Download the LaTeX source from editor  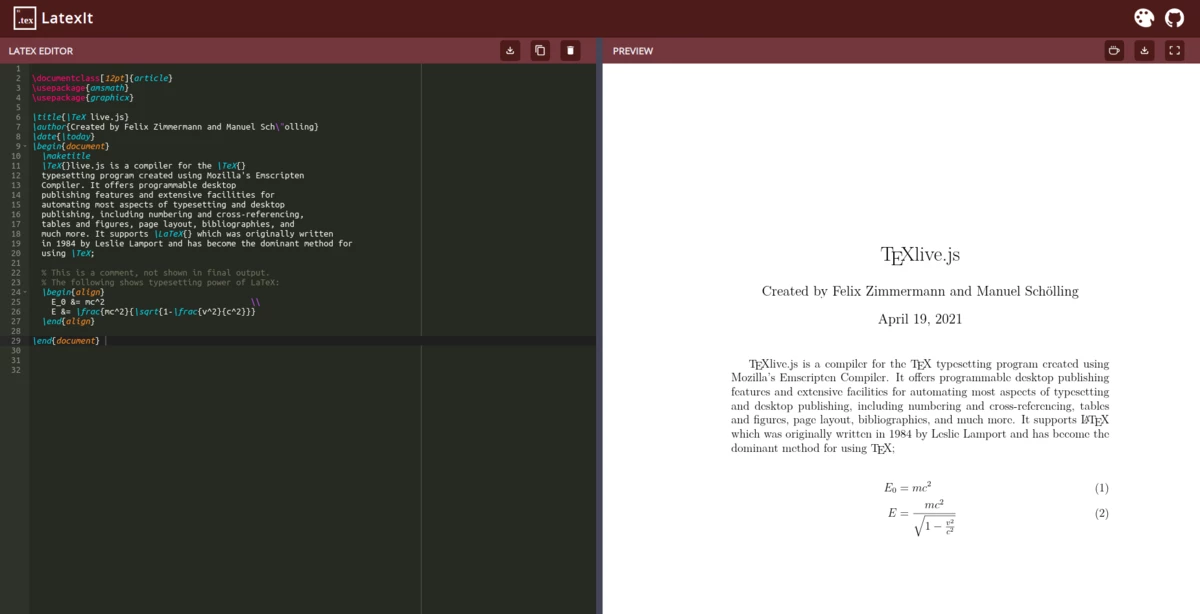pyautogui.click(x=510, y=50)
